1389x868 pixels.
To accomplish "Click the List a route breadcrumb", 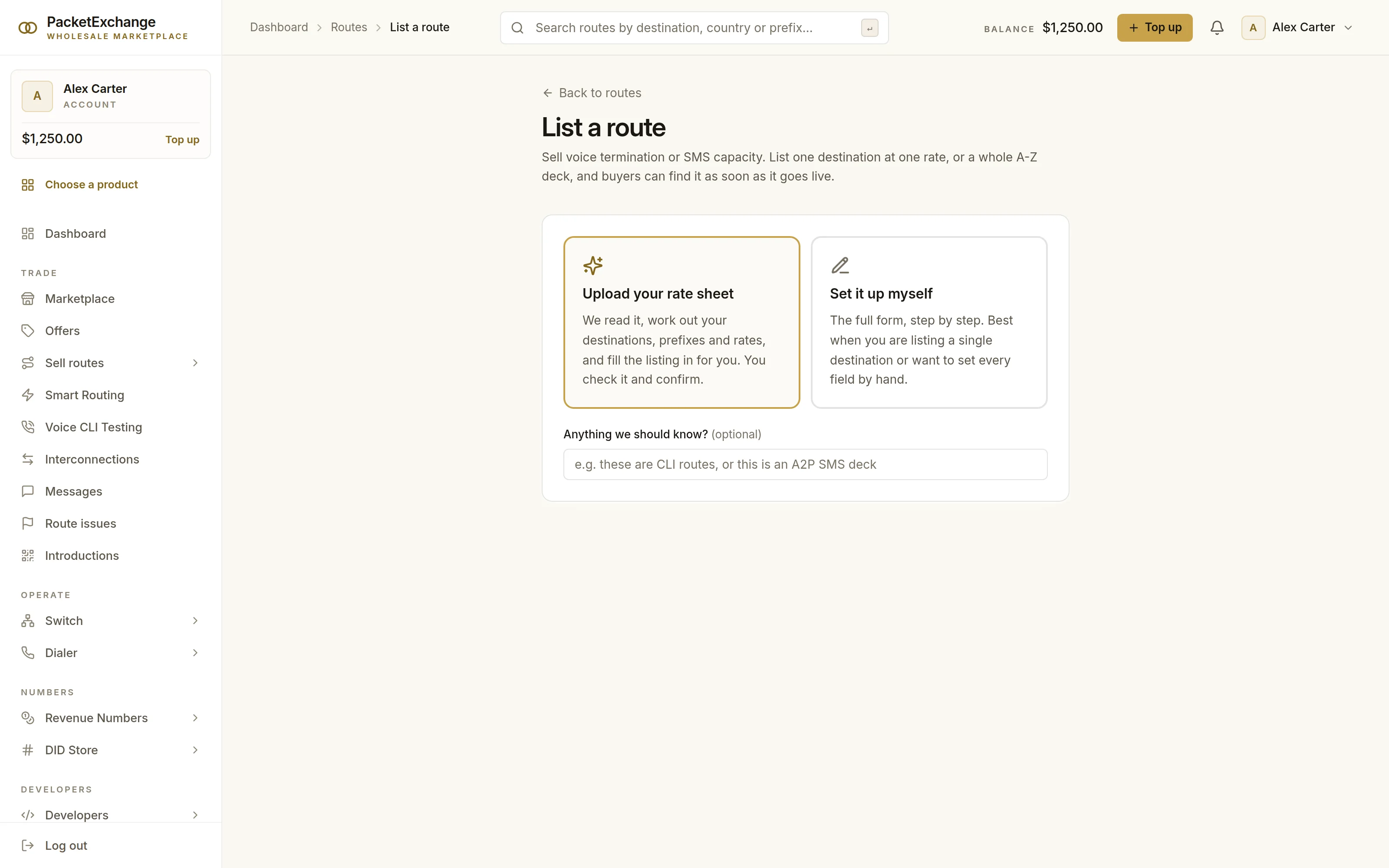I will (420, 27).
